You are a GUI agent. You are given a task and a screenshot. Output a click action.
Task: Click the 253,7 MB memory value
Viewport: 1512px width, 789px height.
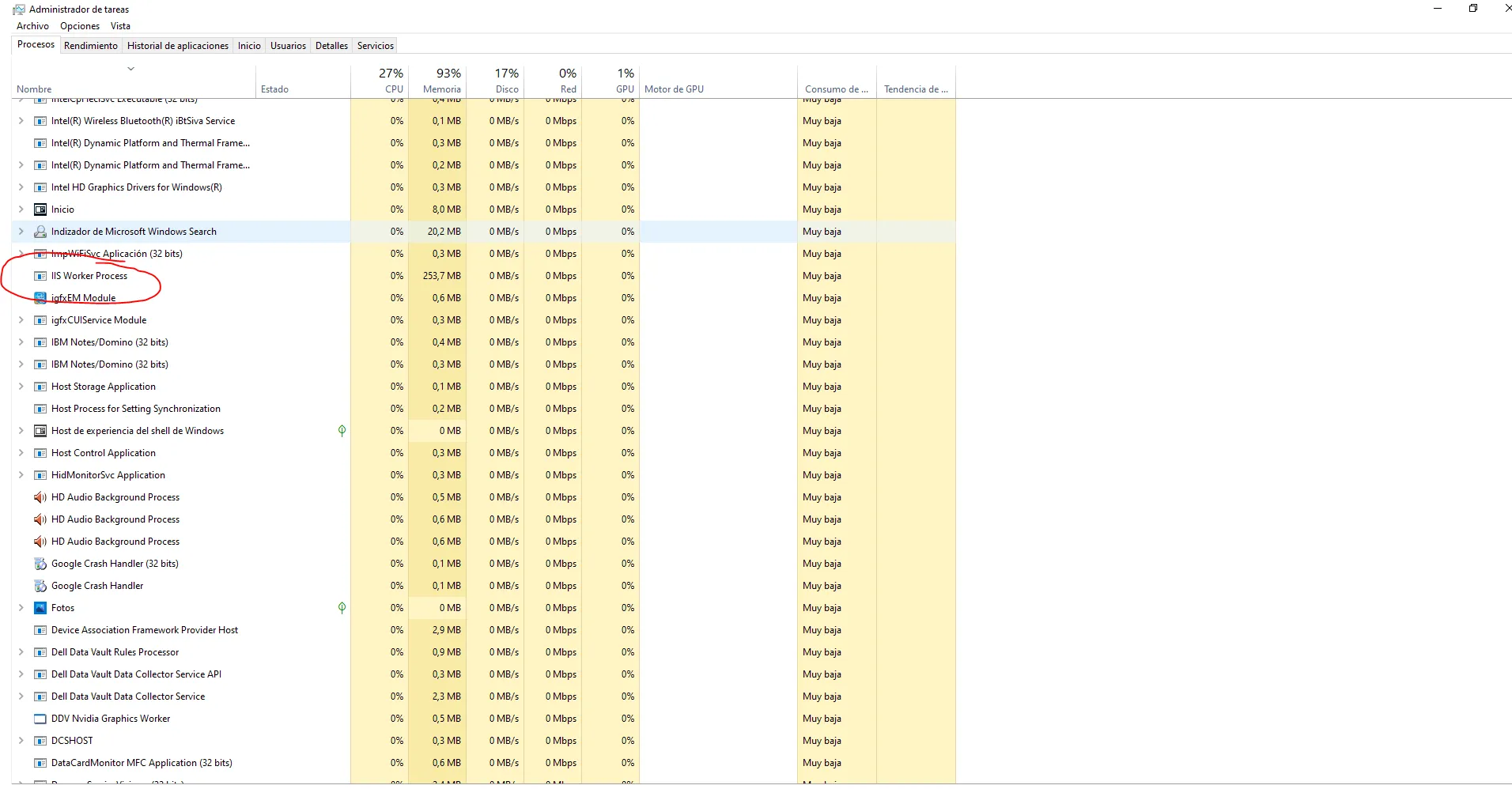coord(441,276)
